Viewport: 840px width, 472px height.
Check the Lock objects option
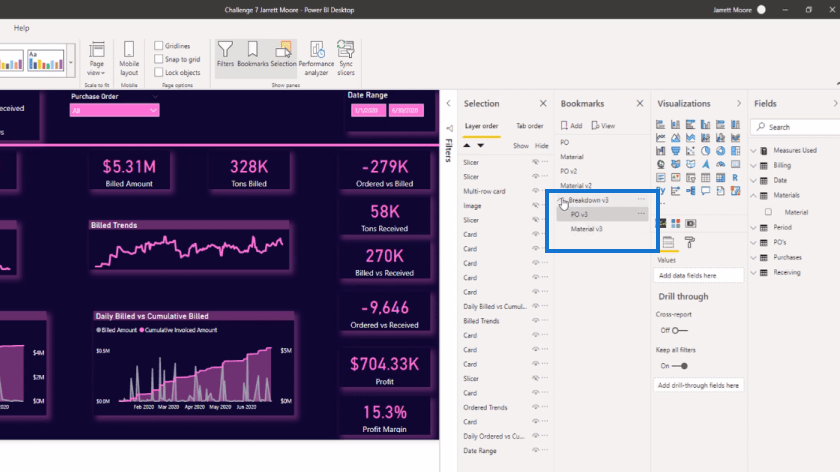159,72
